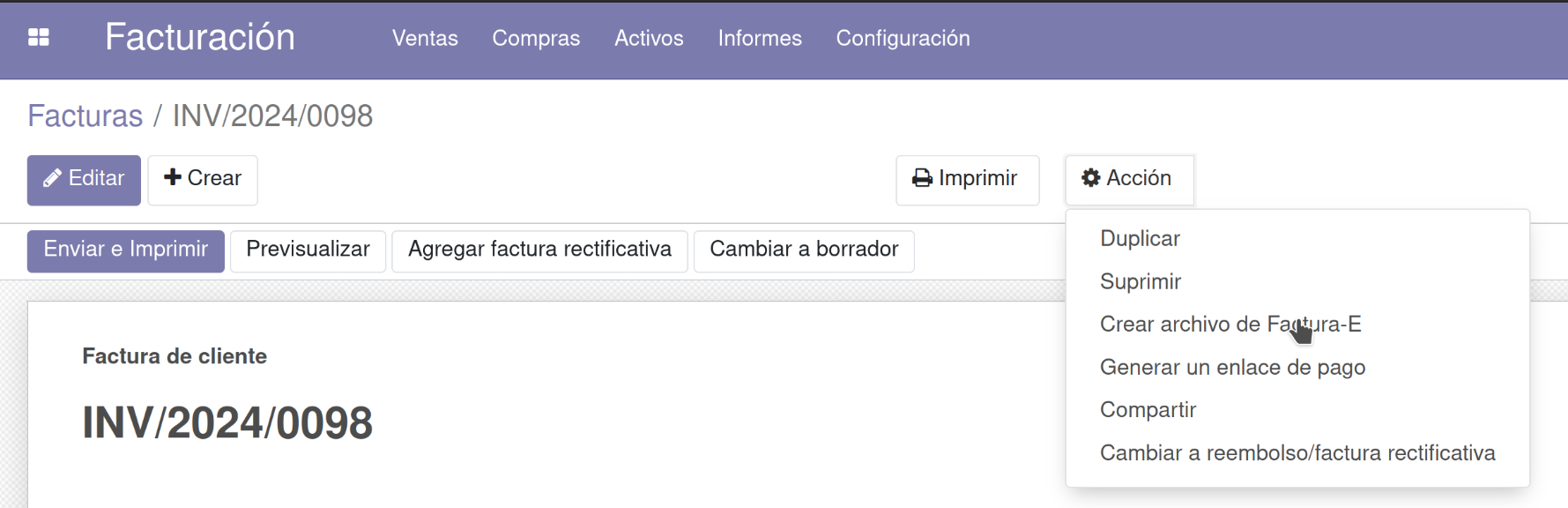The width and height of the screenshot is (1568, 508).
Task: Click the Previsualizar button
Action: click(308, 250)
